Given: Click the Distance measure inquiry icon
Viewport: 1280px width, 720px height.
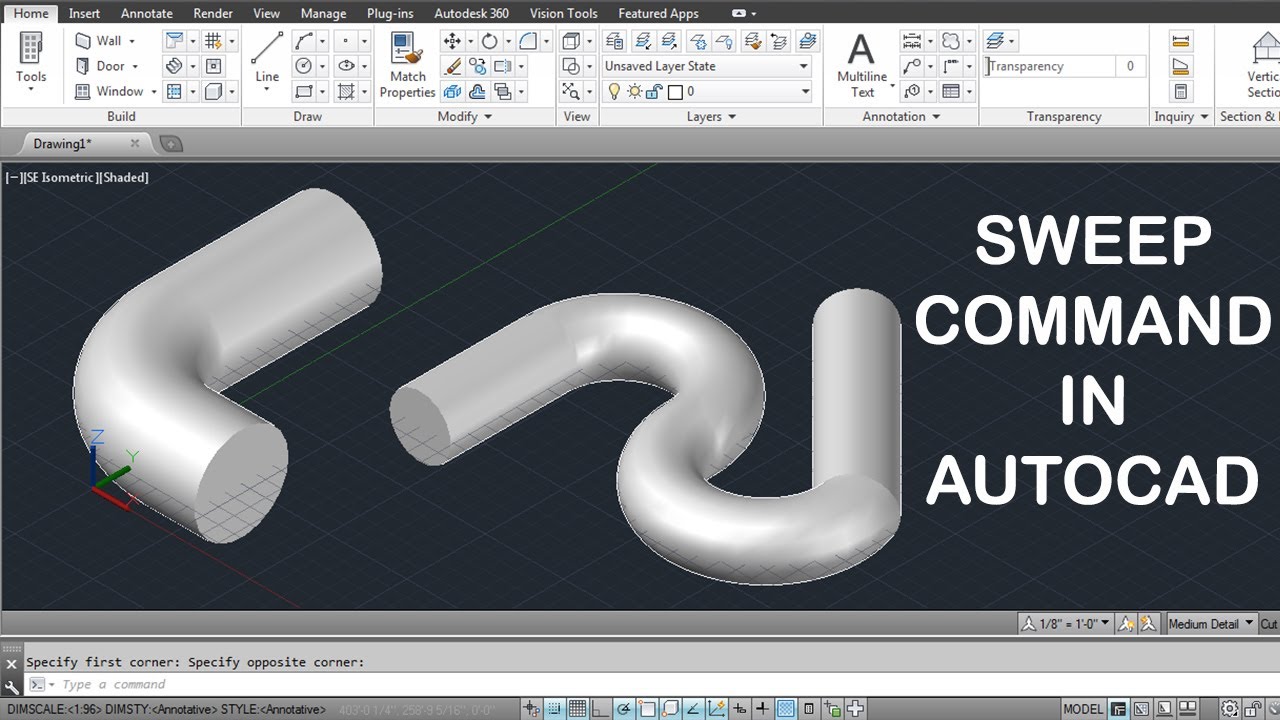Looking at the screenshot, I should [x=1181, y=41].
